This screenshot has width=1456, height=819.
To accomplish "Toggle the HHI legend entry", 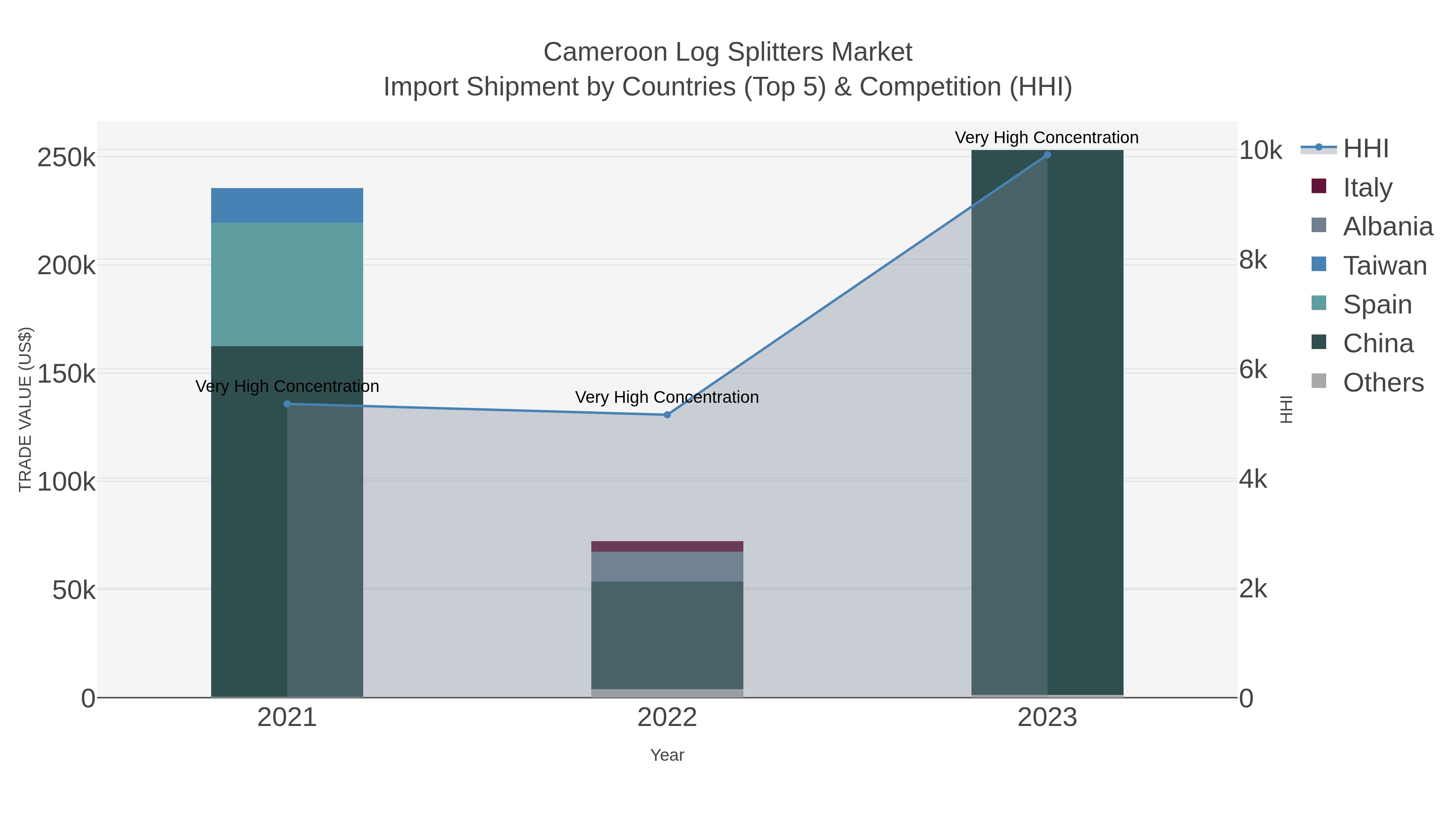I will point(1345,149).
